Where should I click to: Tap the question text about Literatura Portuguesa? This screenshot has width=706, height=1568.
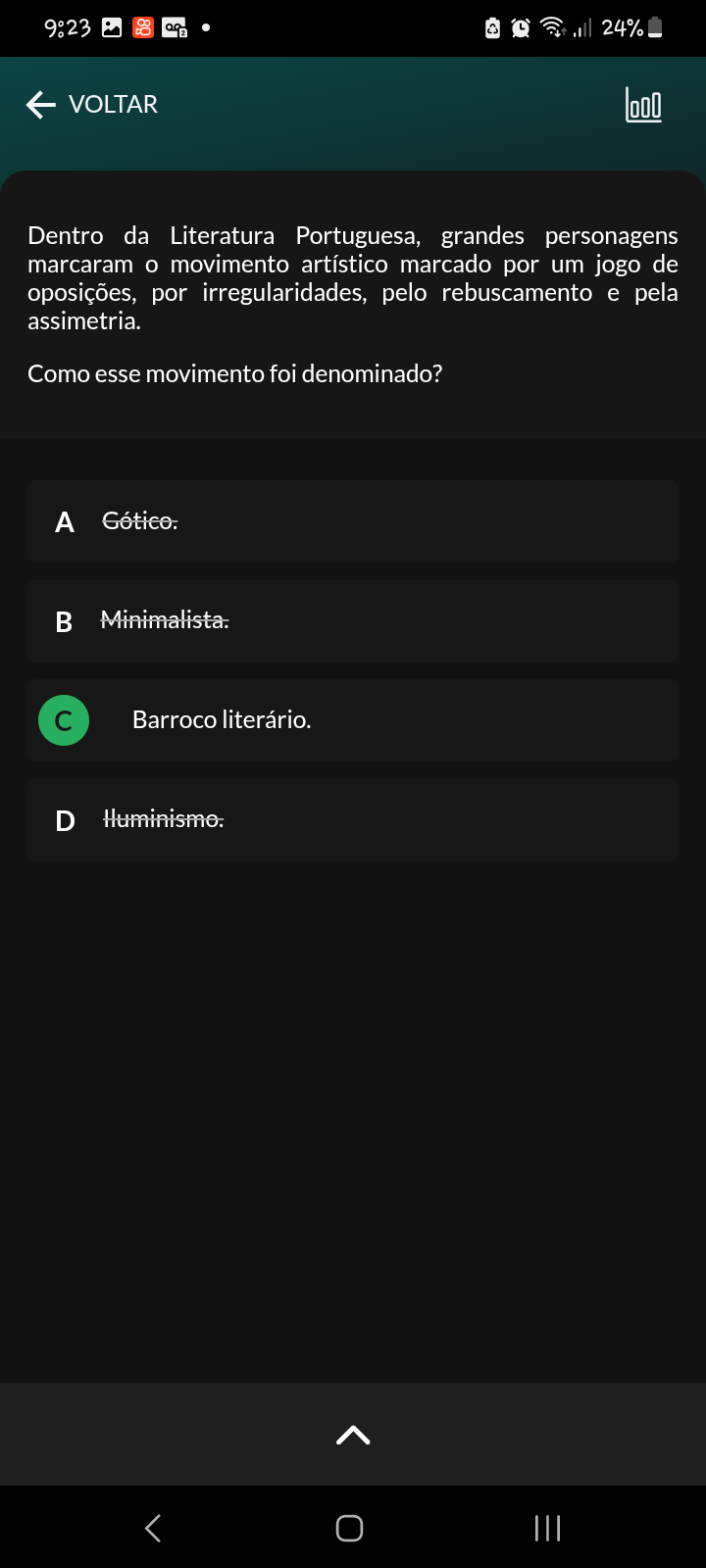coord(352,278)
